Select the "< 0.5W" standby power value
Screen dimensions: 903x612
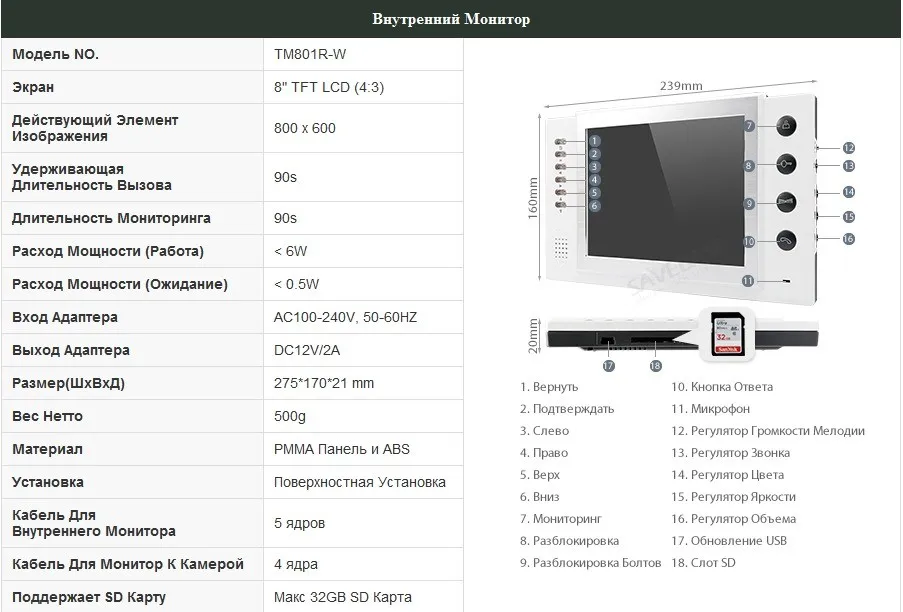pyautogui.click(x=297, y=284)
